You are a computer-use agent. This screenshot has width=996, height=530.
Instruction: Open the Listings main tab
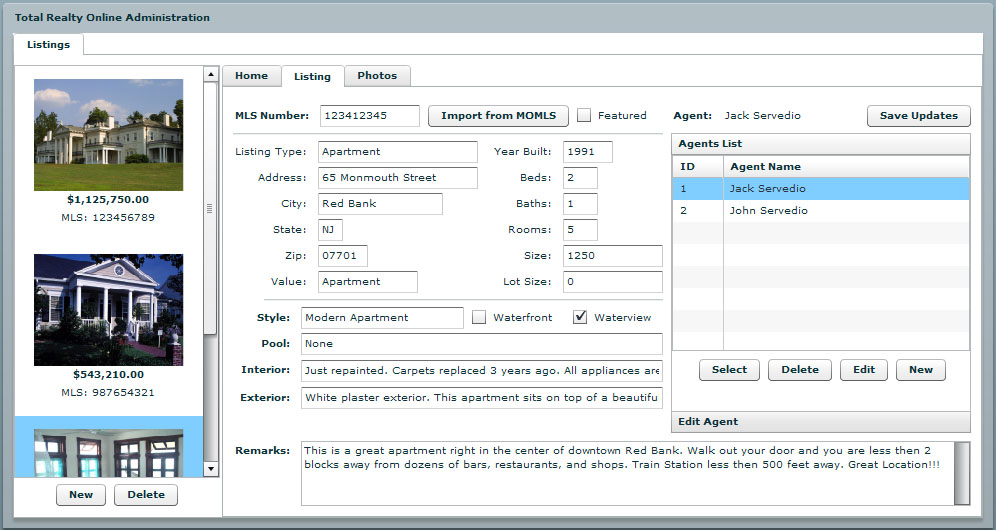(x=48, y=44)
